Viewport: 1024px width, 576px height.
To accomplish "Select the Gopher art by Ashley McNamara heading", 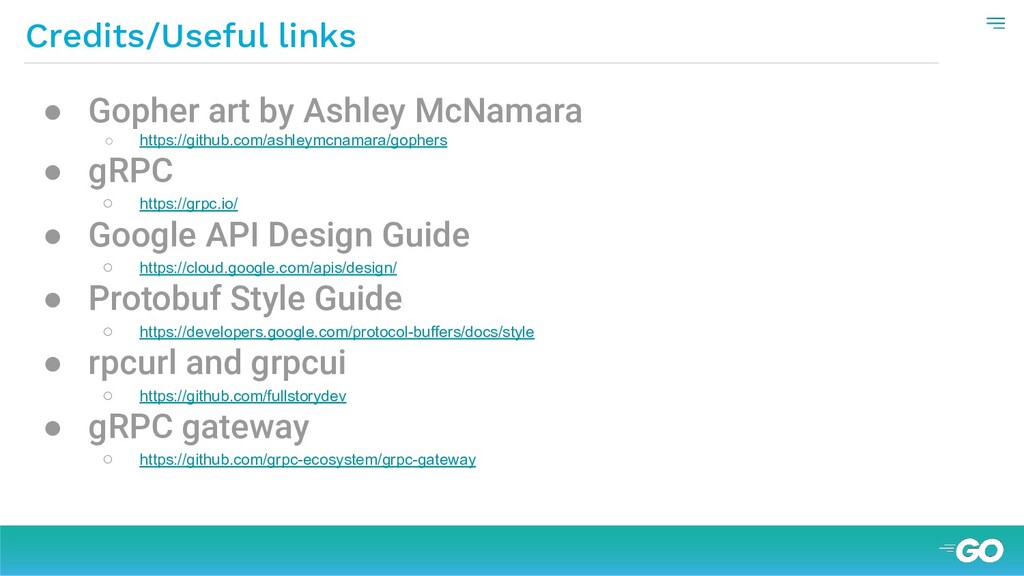I will [x=335, y=110].
